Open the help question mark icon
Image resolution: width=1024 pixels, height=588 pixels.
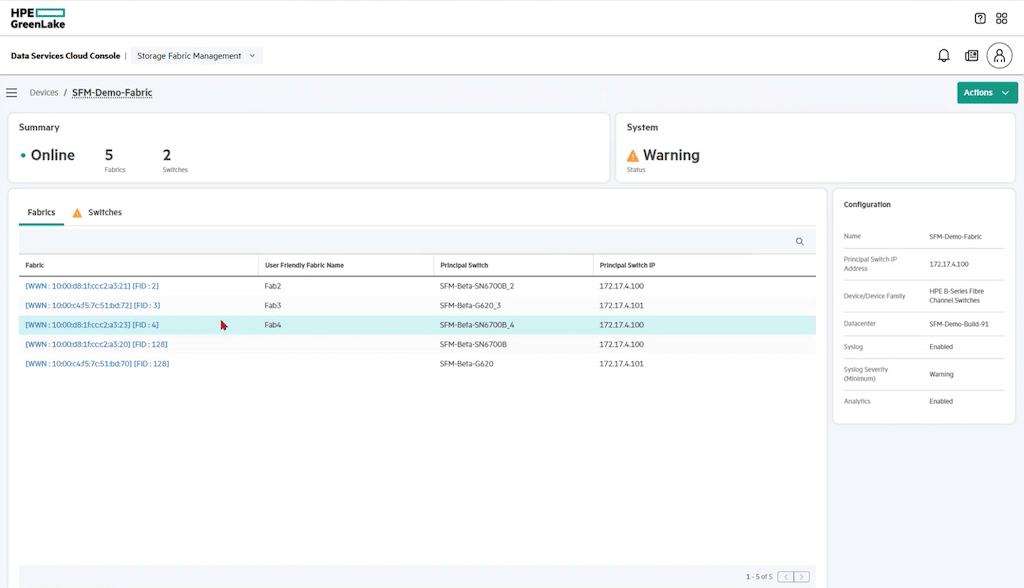tap(980, 18)
